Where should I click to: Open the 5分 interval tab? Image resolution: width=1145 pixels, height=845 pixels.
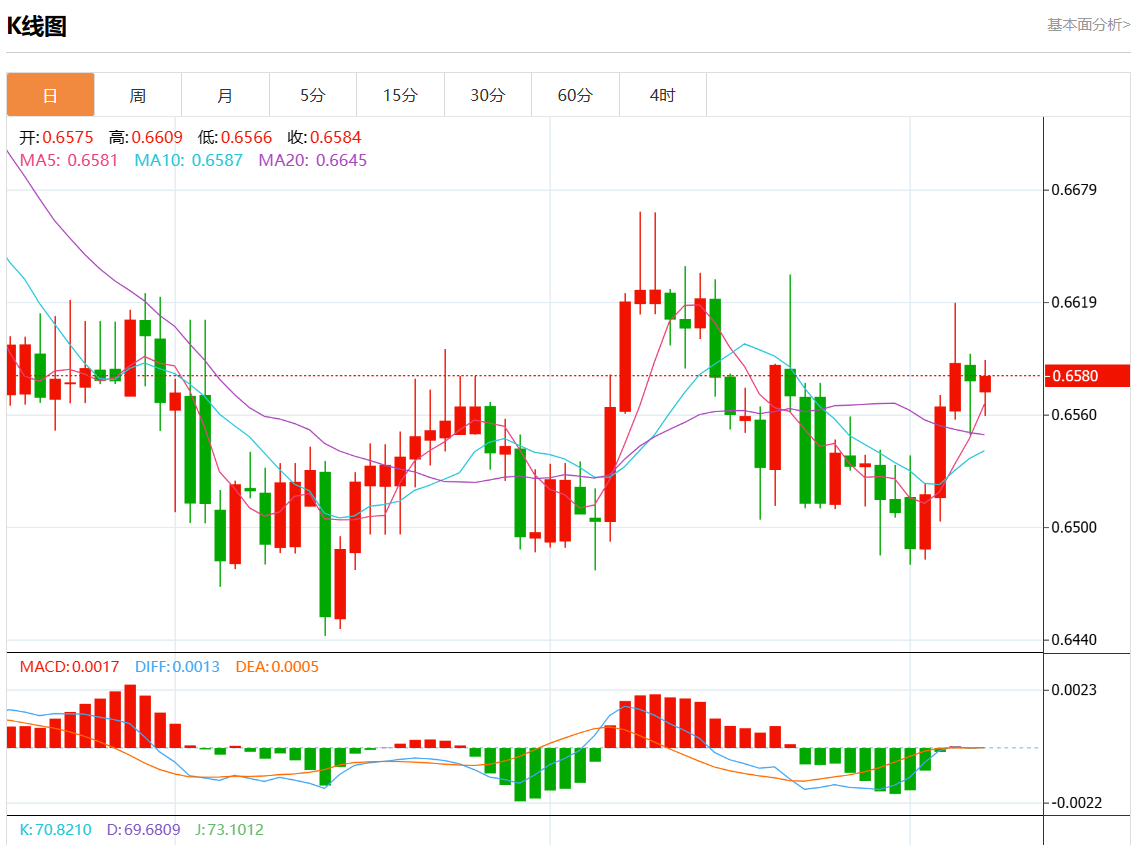[x=313, y=95]
